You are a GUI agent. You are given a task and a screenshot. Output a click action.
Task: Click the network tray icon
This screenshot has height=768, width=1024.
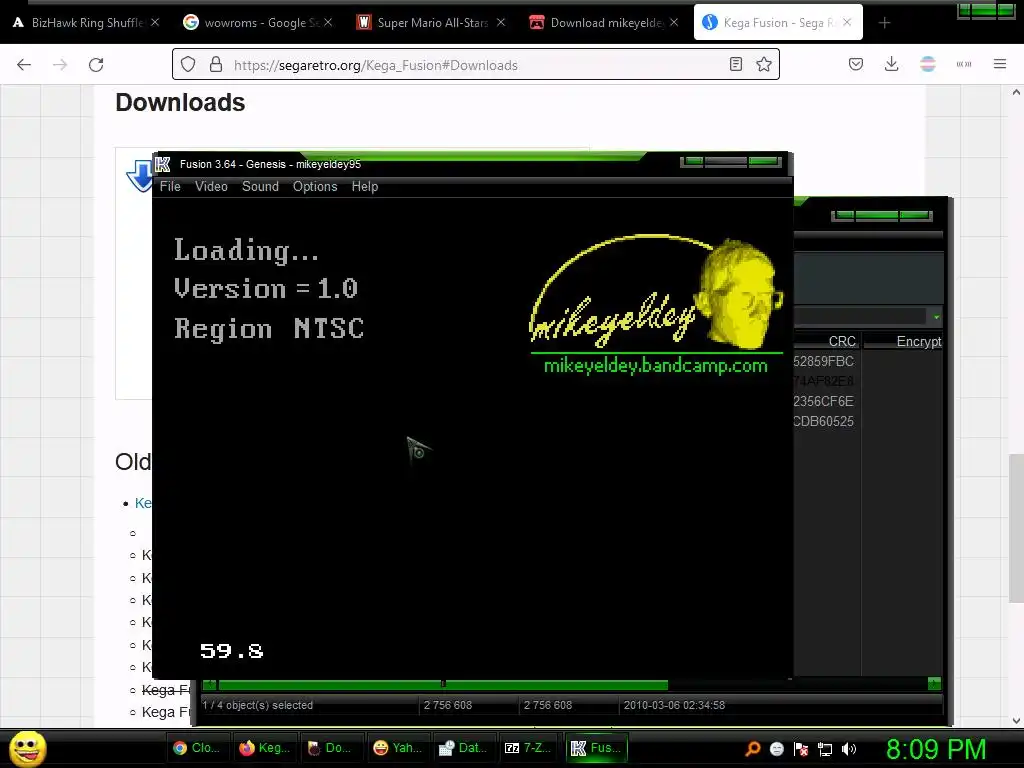point(825,749)
